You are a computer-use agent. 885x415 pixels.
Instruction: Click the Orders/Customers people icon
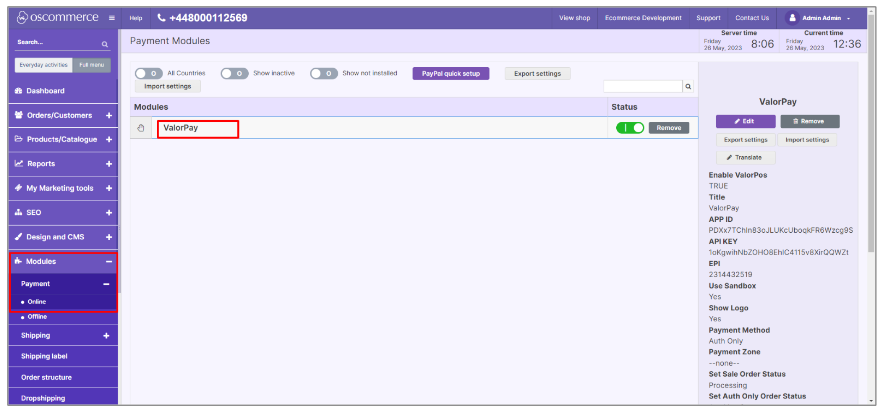pyautogui.click(x=19, y=115)
